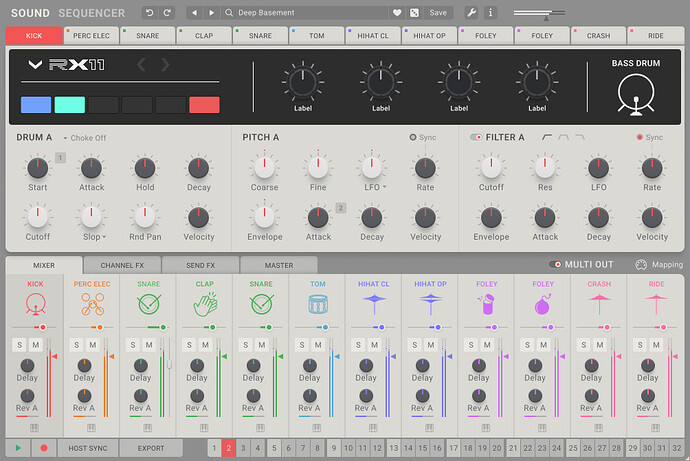Select Hihat CL cymbal icon
690x461 pixels.
[374, 304]
